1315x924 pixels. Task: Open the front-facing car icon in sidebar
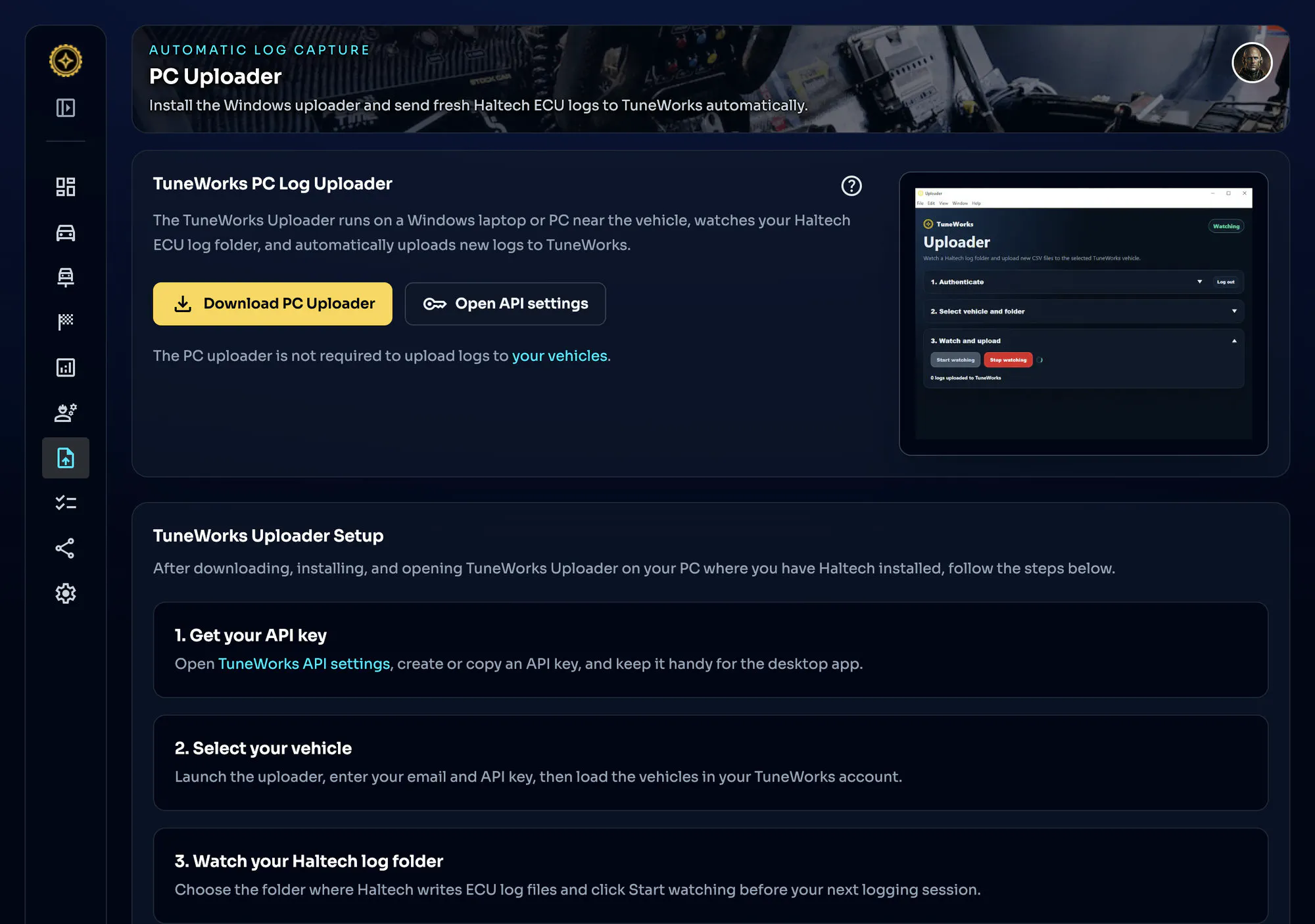tap(66, 277)
